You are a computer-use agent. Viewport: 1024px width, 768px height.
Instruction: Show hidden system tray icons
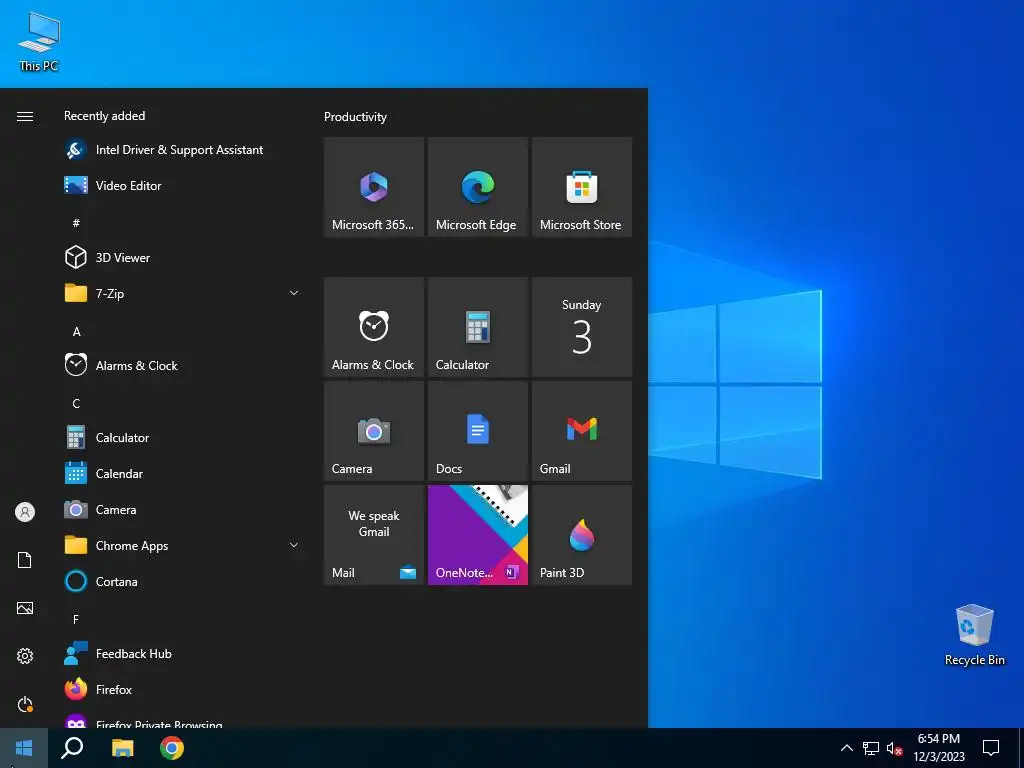point(846,748)
